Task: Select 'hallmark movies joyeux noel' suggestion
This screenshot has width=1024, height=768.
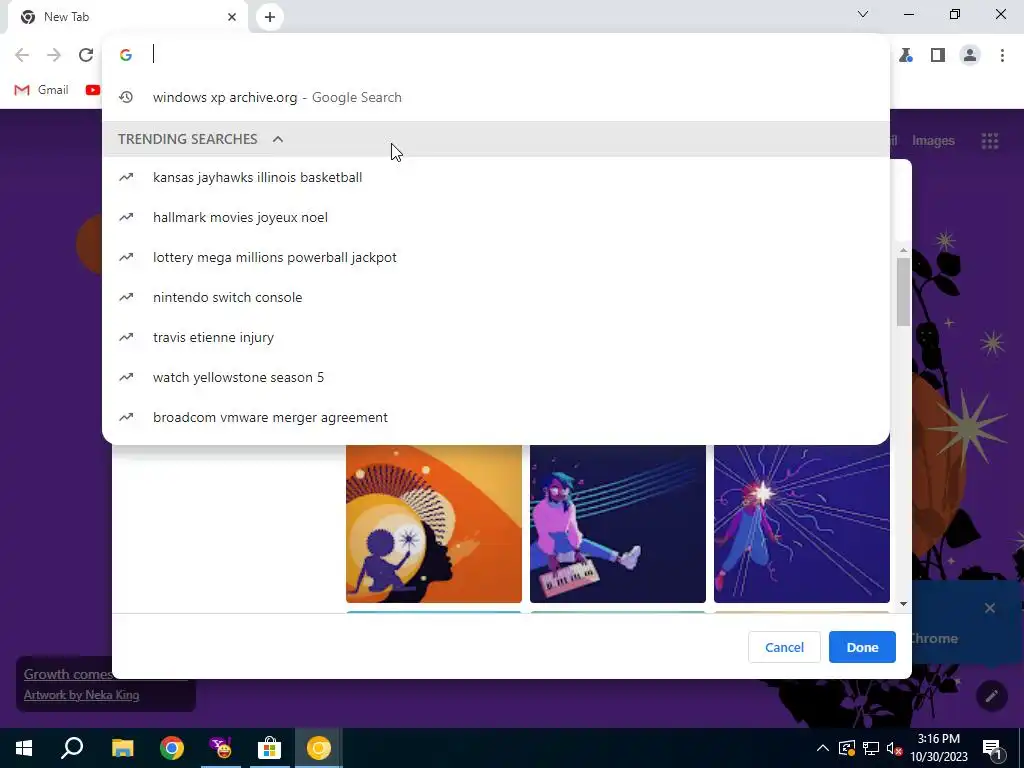Action: 496,217
